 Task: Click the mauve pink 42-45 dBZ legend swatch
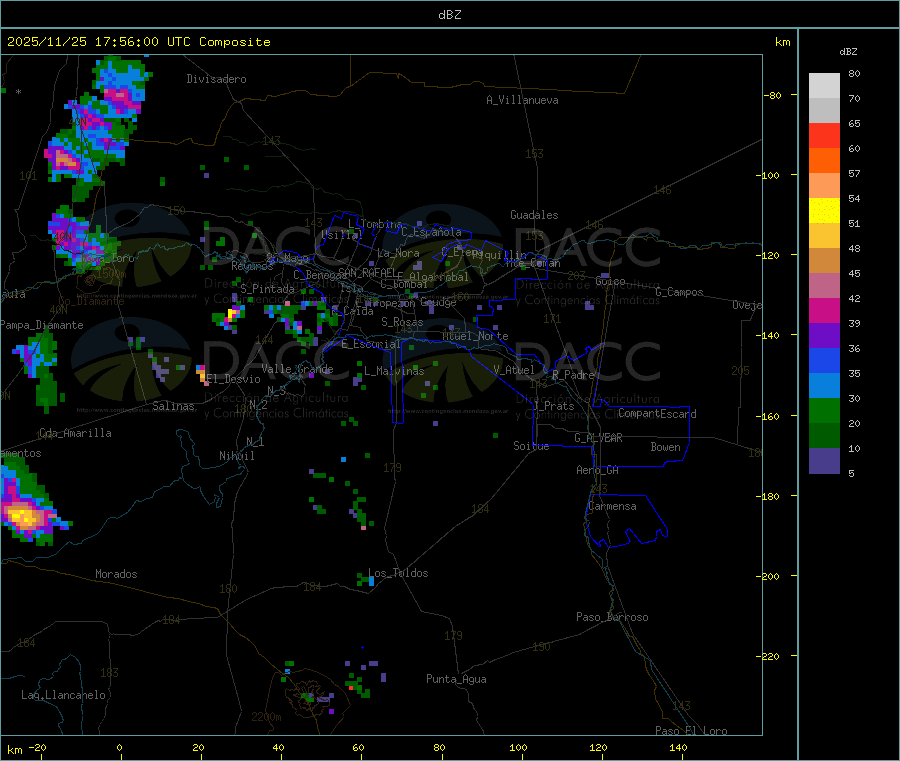click(824, 286)
